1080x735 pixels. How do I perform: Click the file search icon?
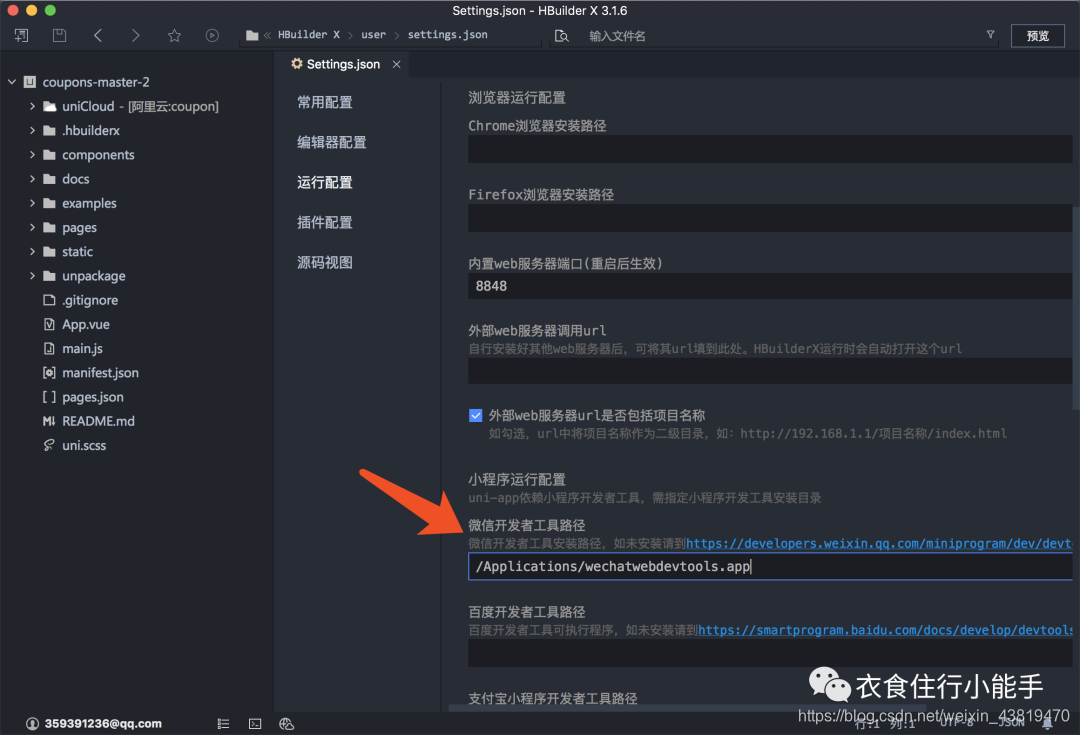coord(562,36)
